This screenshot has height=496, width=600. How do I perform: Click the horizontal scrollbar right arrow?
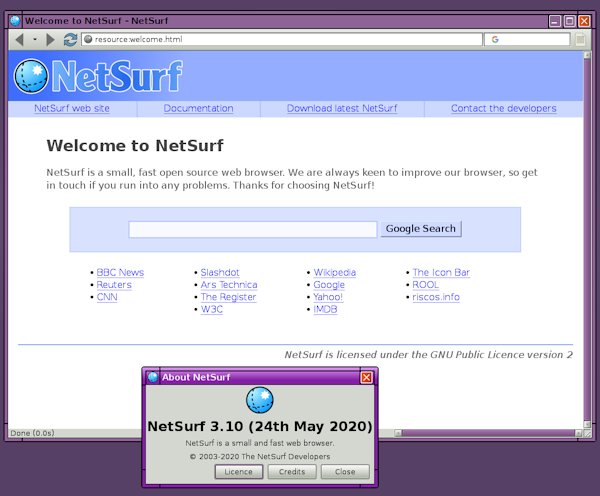[x=579, y=433]
